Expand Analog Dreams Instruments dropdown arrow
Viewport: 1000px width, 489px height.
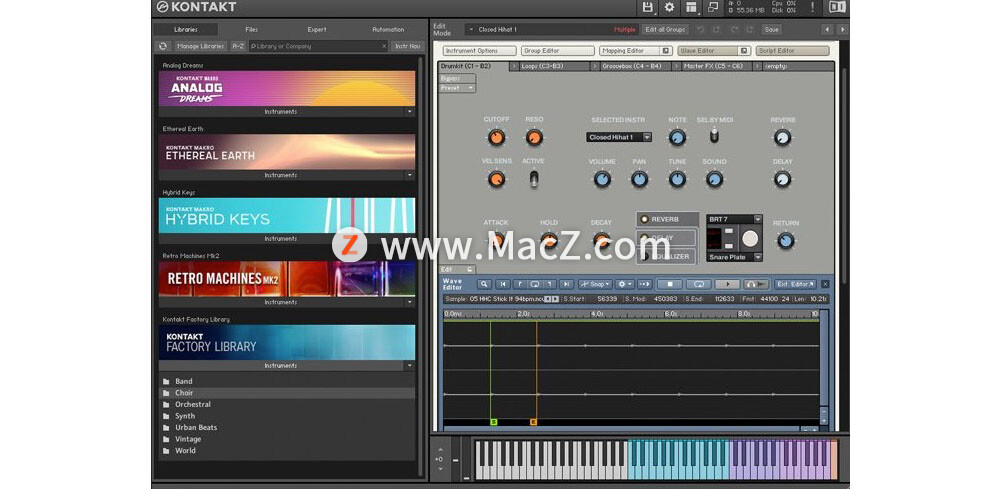[x=409, y=112]
